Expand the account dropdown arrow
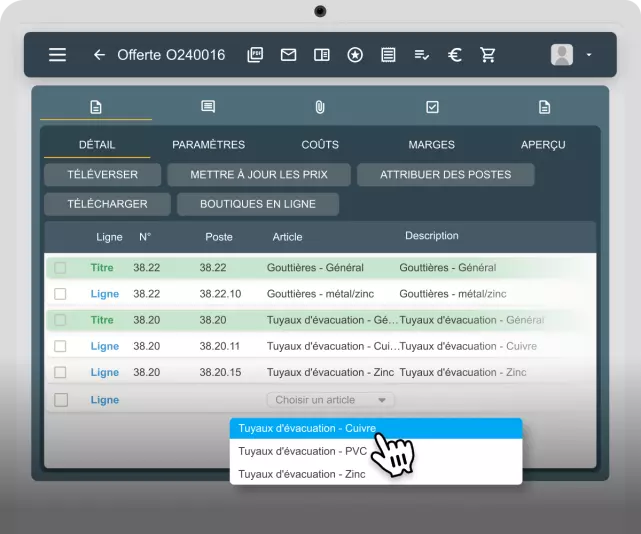641x534 pixels. 589,55
